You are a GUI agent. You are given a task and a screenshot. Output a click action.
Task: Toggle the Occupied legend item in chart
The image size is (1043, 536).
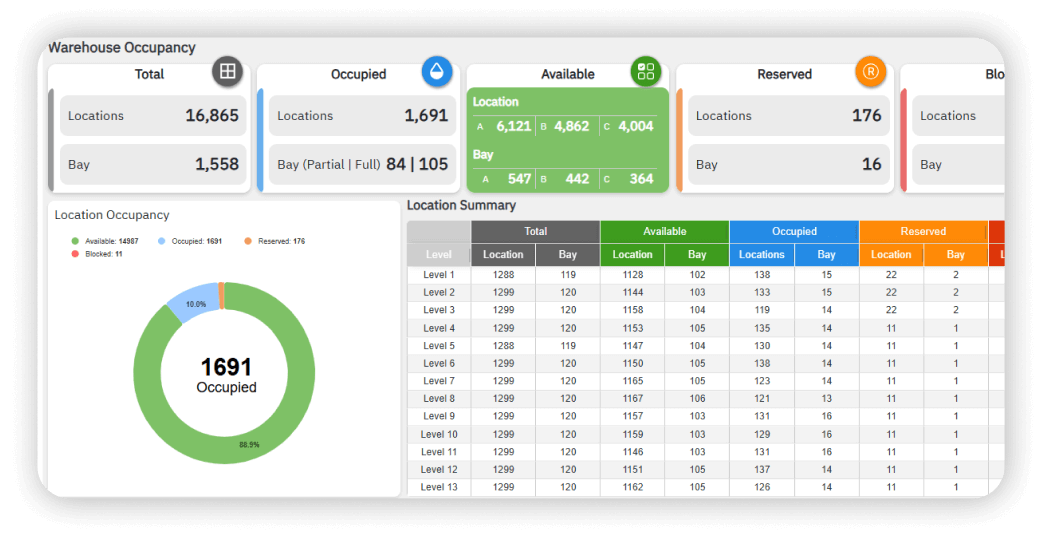[x=192, y=241]
